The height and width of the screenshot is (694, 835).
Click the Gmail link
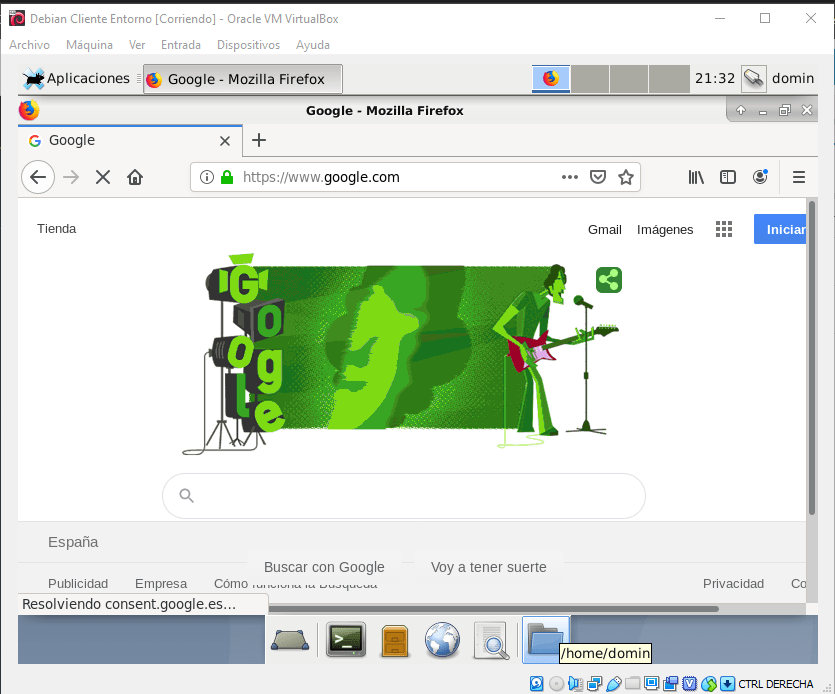(604, 229)
